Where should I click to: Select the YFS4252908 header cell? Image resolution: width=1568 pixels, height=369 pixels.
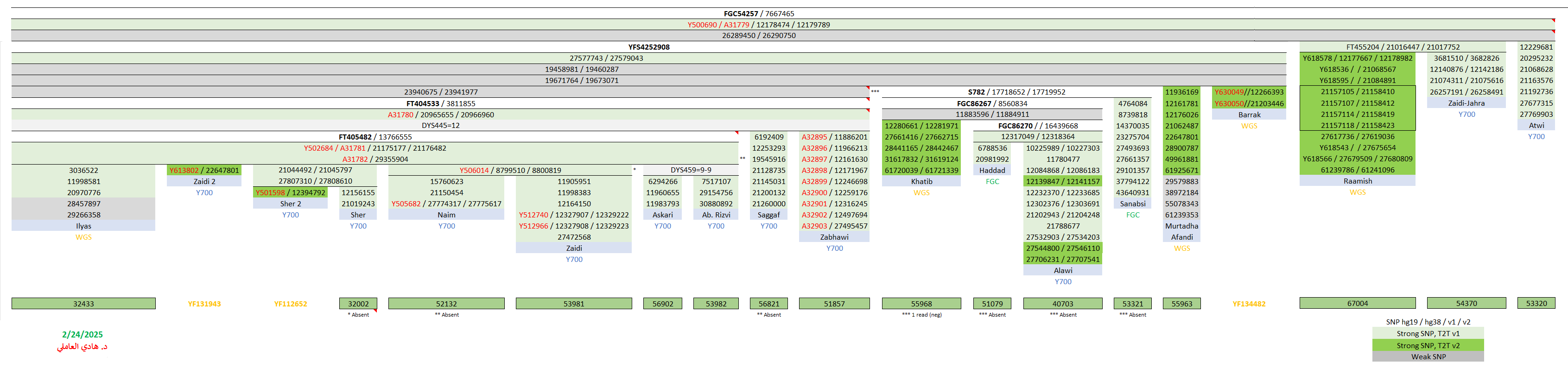coord(649,47)
